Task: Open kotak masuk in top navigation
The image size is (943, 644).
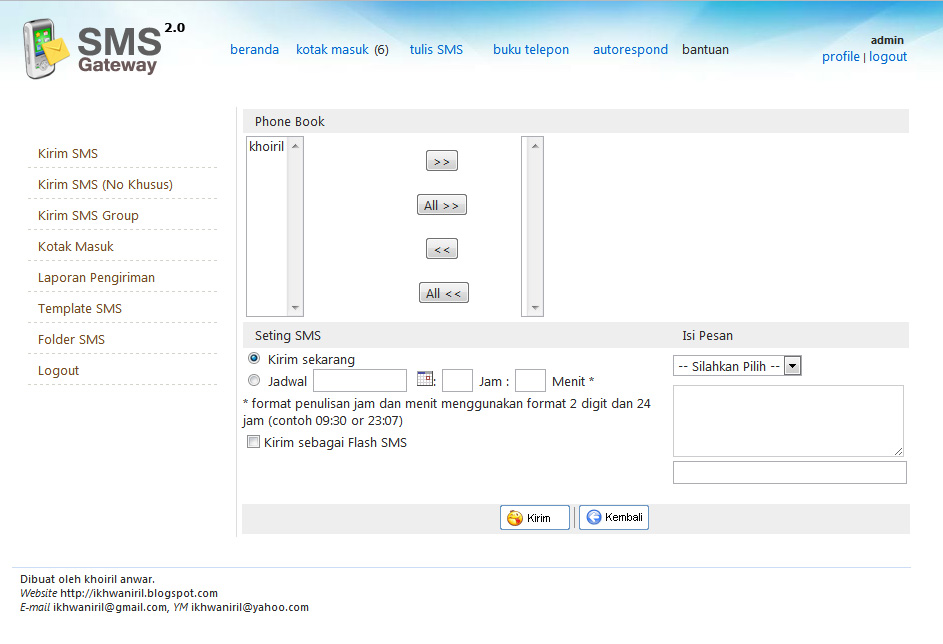Action: coord(332,50)
